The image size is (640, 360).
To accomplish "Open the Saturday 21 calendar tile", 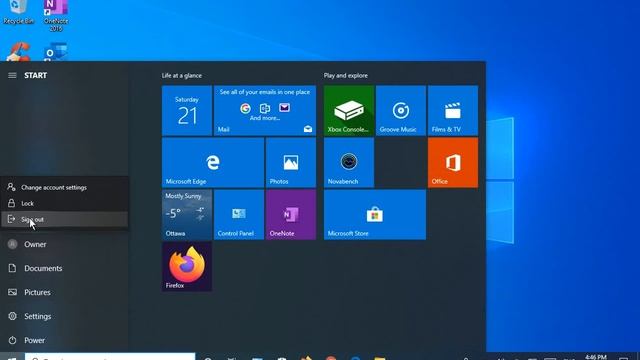I will click(x=187, y=111).
